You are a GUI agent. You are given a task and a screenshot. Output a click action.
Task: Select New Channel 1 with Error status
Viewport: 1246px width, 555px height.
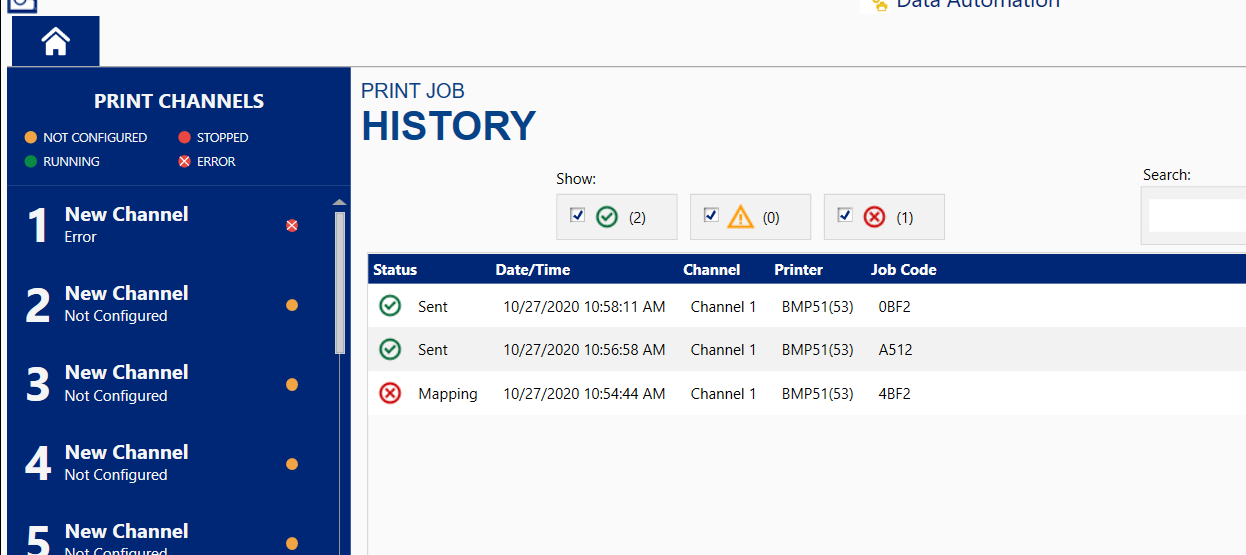click(126, 225)
